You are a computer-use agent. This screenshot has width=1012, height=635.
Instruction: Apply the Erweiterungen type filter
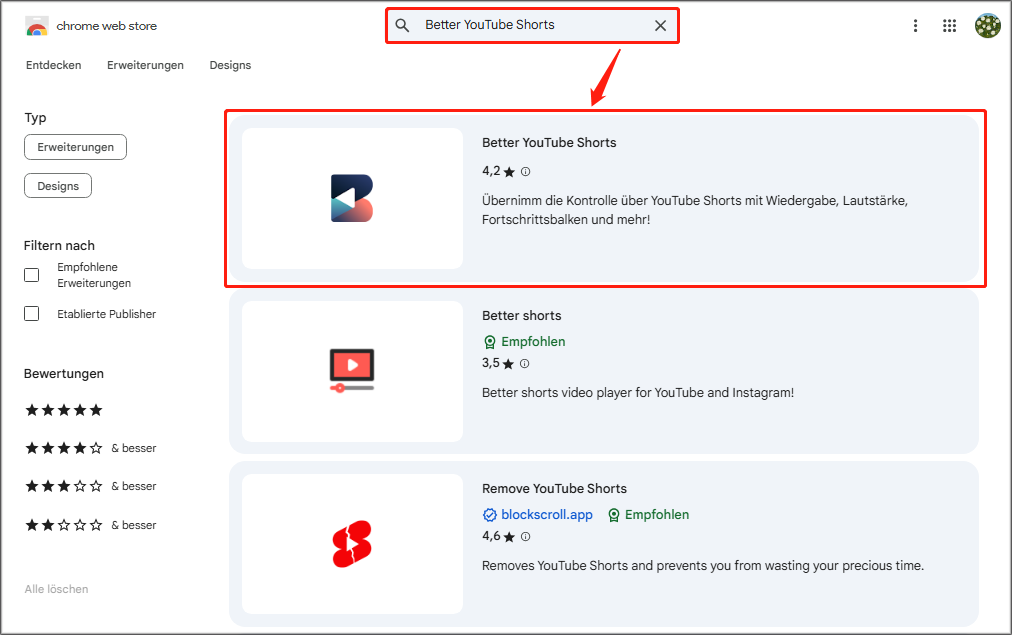[75, 146]
